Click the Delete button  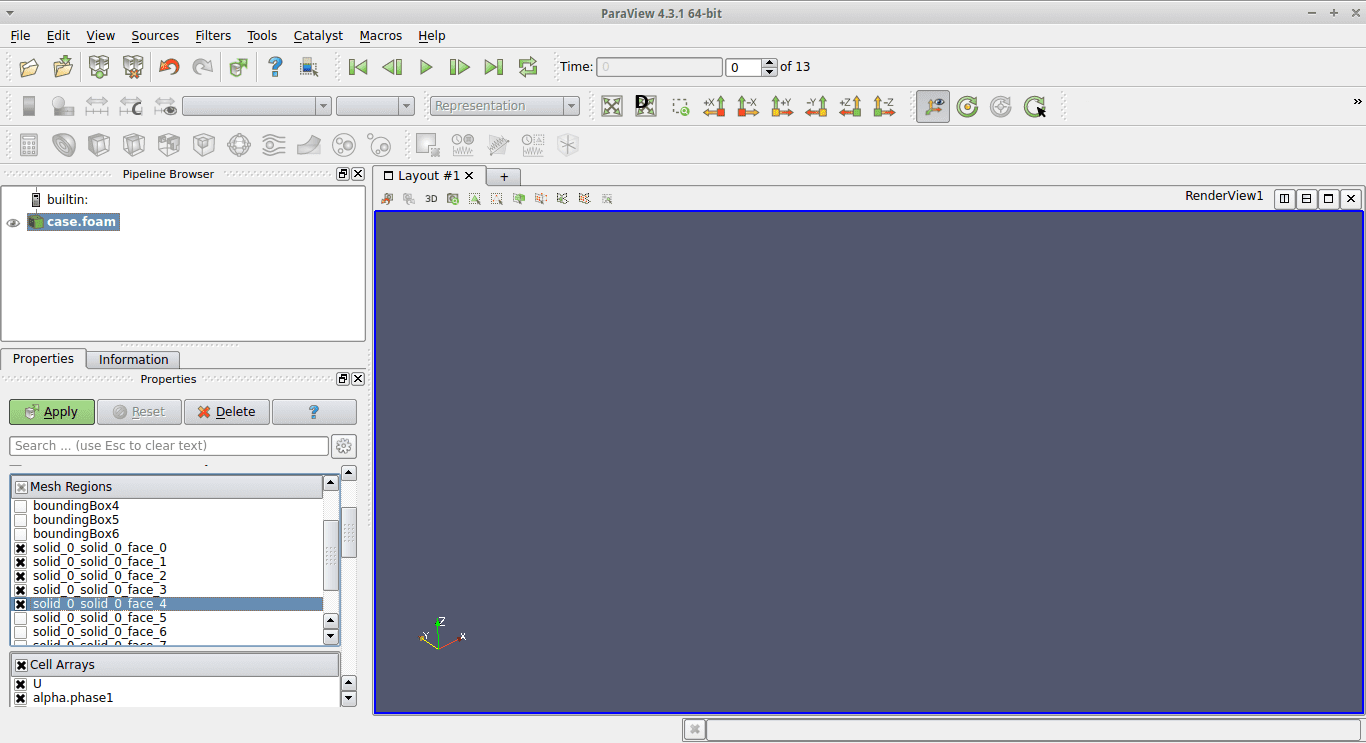point(226,412)
